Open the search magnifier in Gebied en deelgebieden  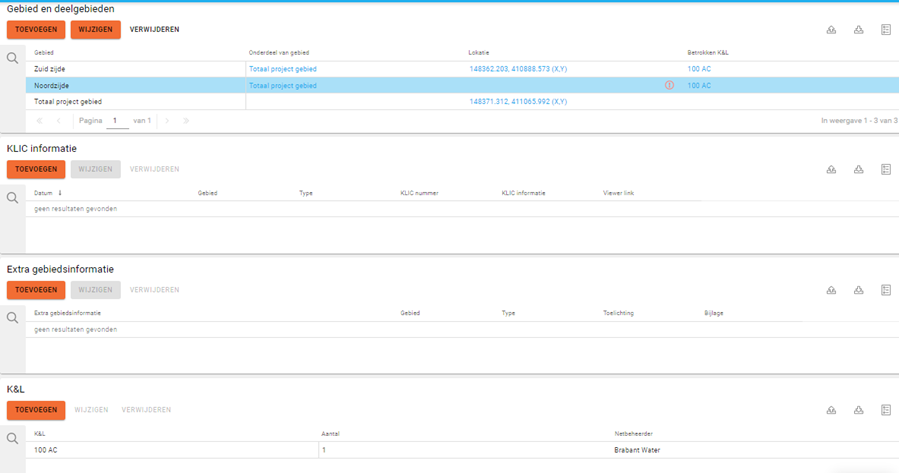click(x=13, y=59)
